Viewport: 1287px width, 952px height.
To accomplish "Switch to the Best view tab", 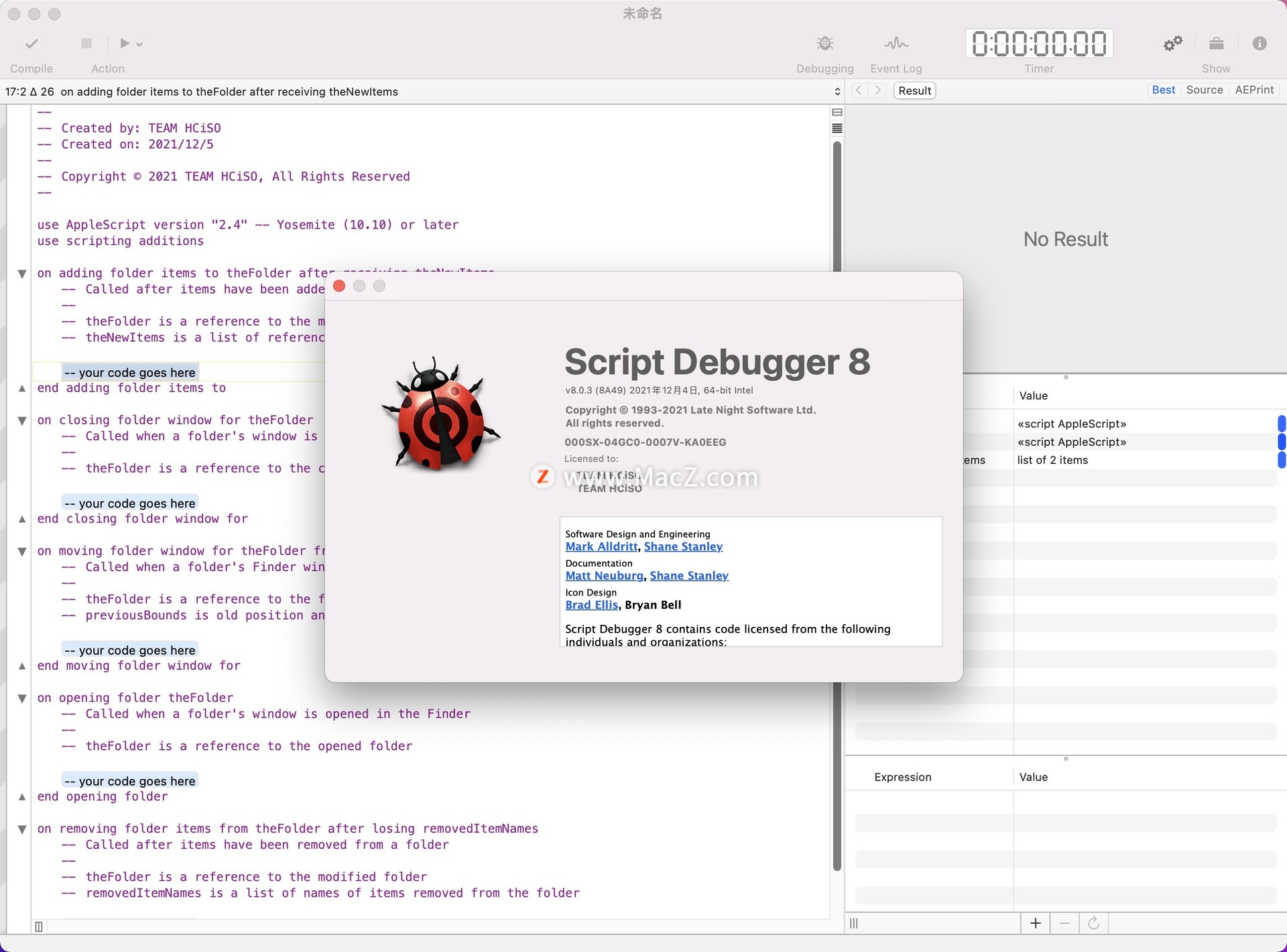I will tap(1163, 90).
